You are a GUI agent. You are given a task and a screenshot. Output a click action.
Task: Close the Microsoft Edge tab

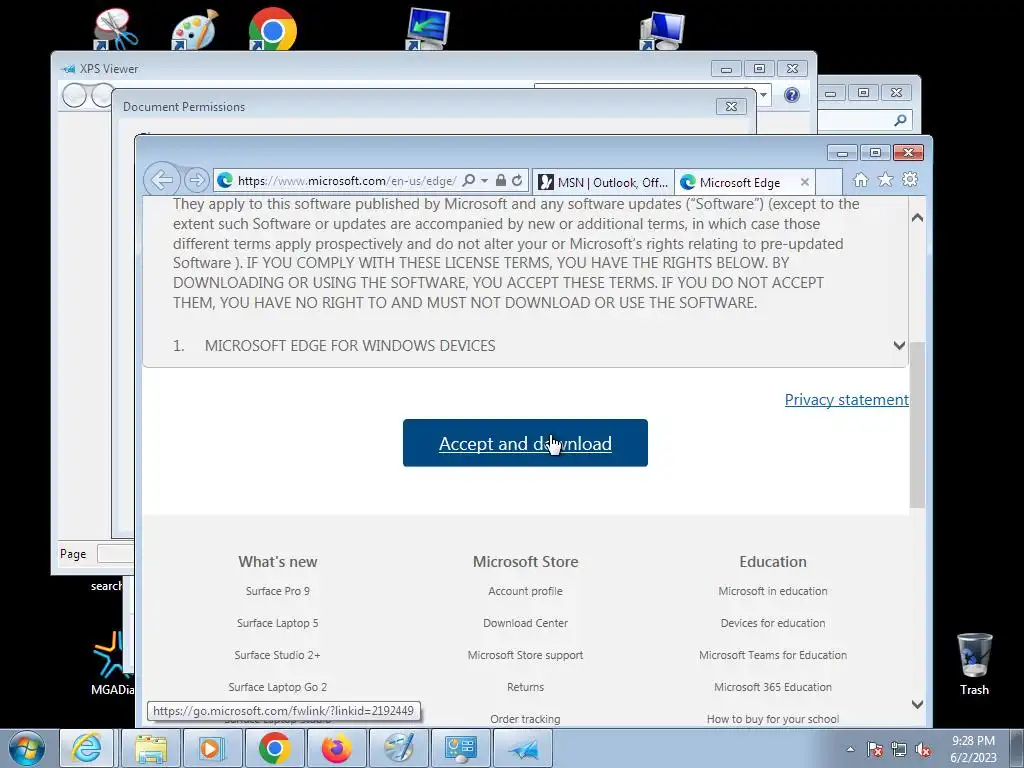click(805, 182)
